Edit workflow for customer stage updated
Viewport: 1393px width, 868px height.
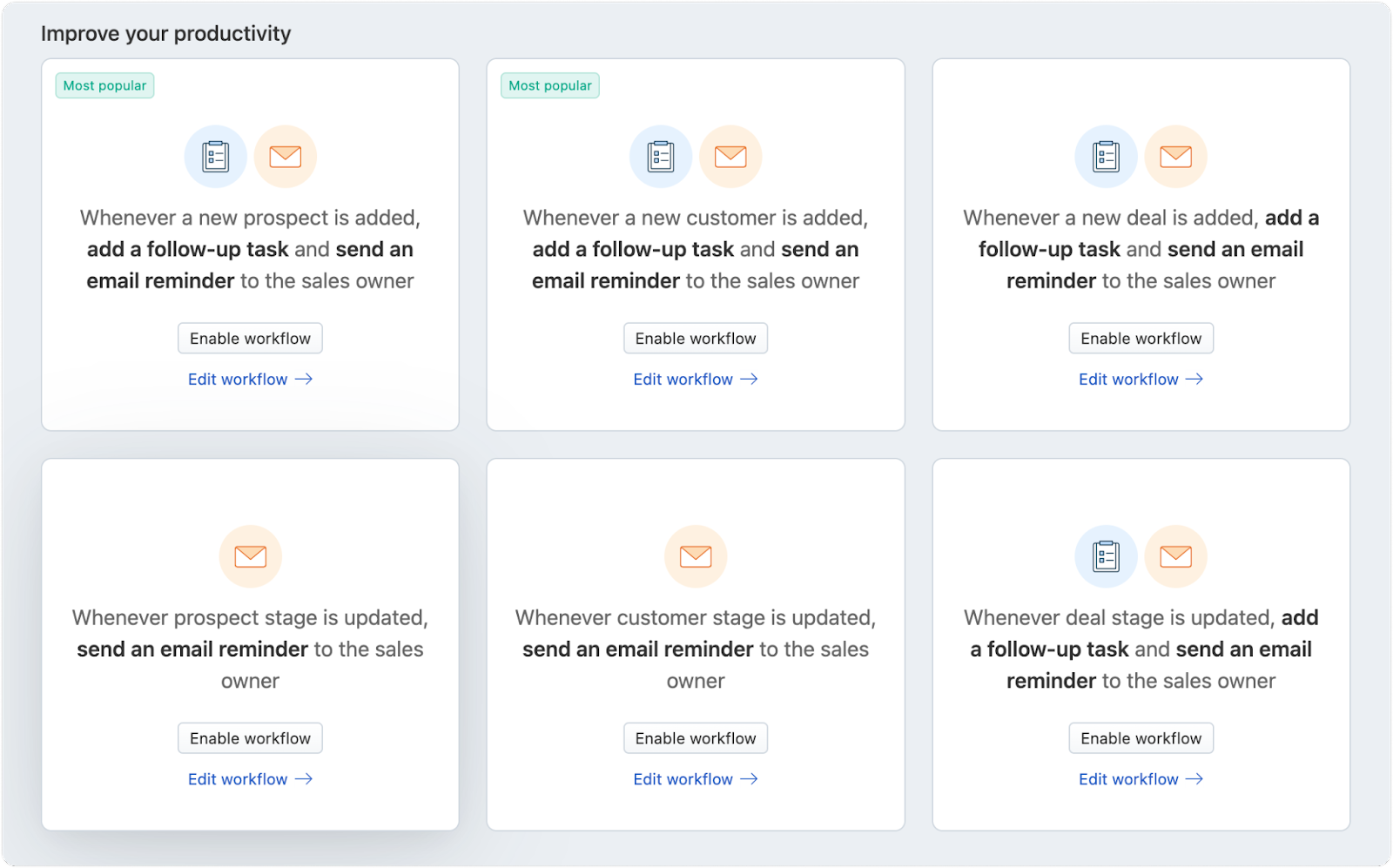pos(696,778)
